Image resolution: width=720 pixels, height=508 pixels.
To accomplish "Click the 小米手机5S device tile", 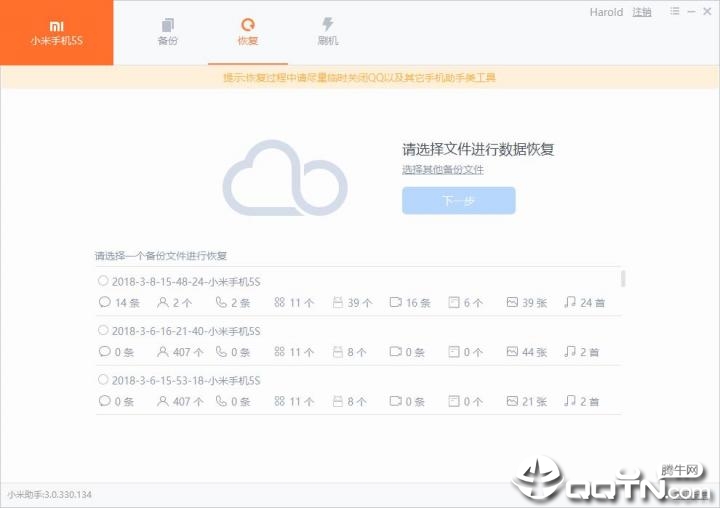I will tap(56, 33).
